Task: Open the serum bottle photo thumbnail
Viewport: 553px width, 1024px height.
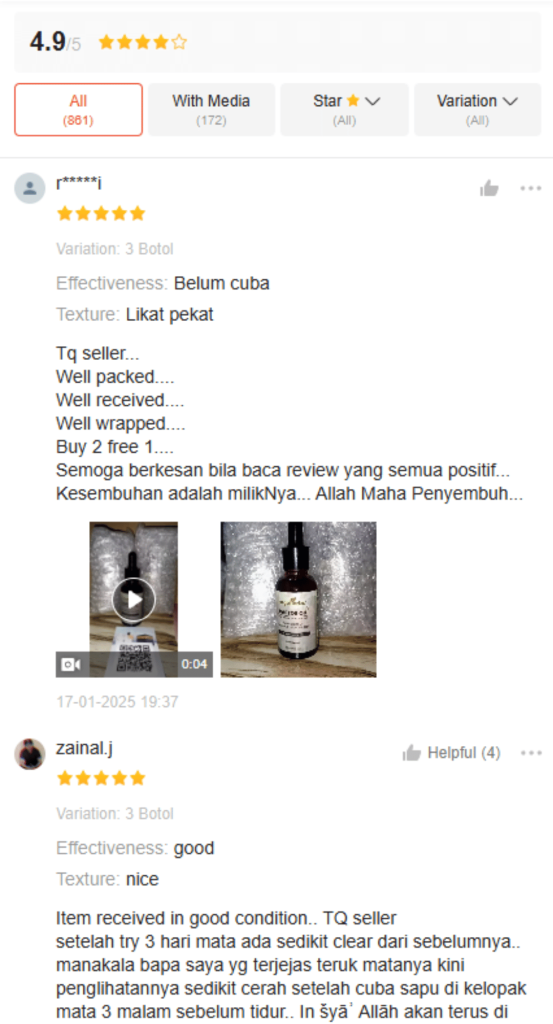Action: (x=298, y=600)
